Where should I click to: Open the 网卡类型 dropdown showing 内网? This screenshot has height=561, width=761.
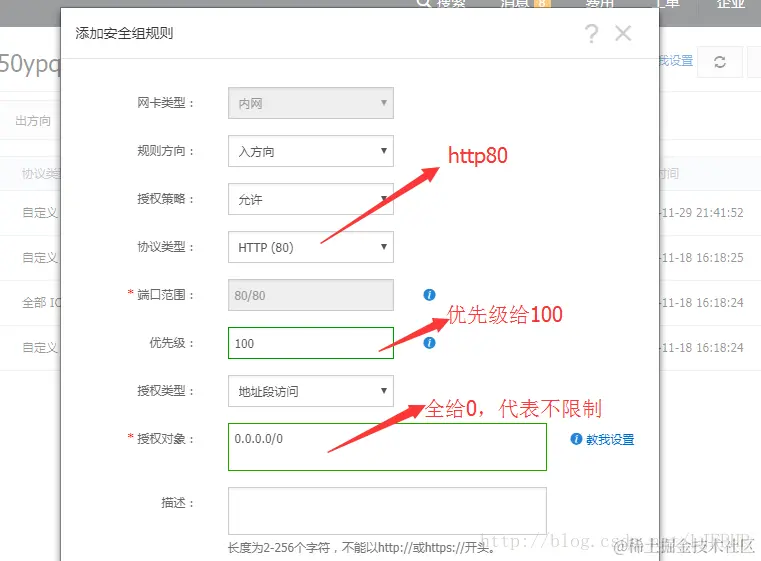[311, 103]
